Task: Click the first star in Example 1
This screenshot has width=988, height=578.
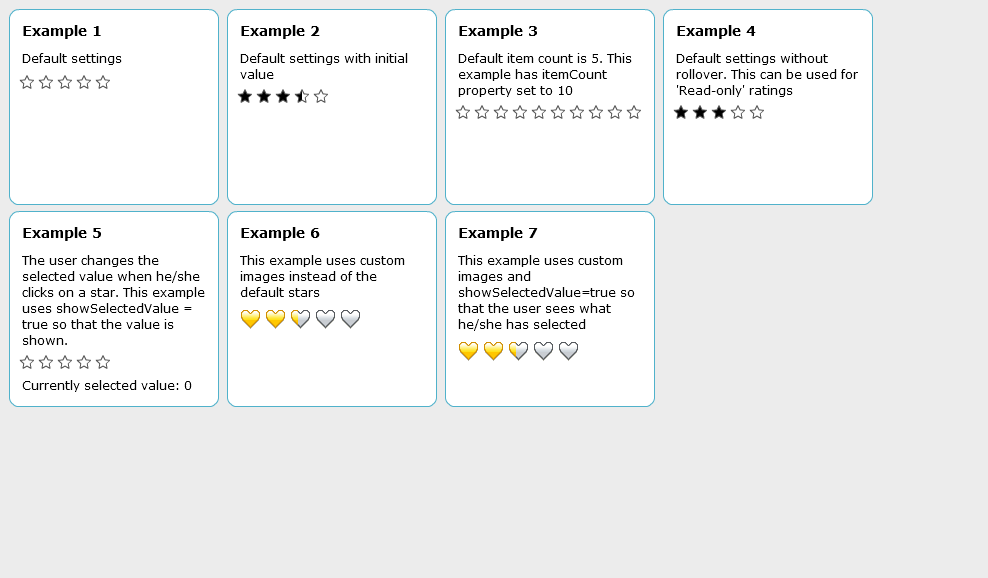Action: (27, 83)
